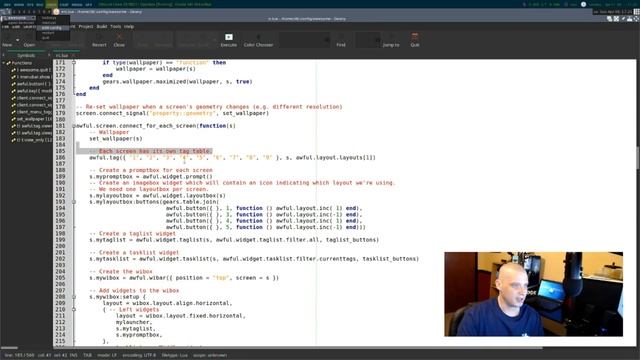Click the set_wallpaper(s) code on line 183
Viewport: 640px width, 360px height.
point(116,139)
